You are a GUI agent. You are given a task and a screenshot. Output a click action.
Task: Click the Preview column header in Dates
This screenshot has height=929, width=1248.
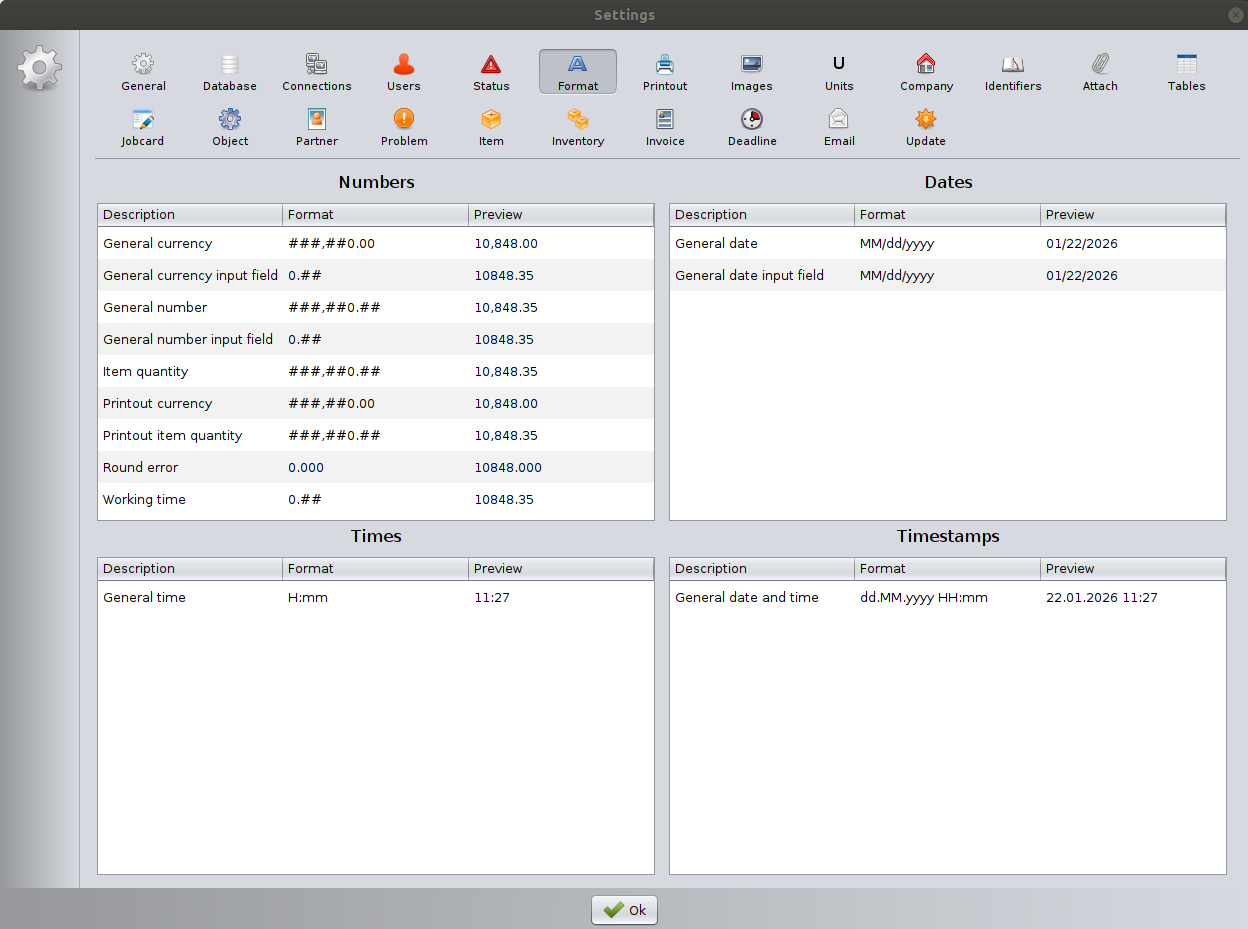pyautogui.click(x=1132, y=215)
